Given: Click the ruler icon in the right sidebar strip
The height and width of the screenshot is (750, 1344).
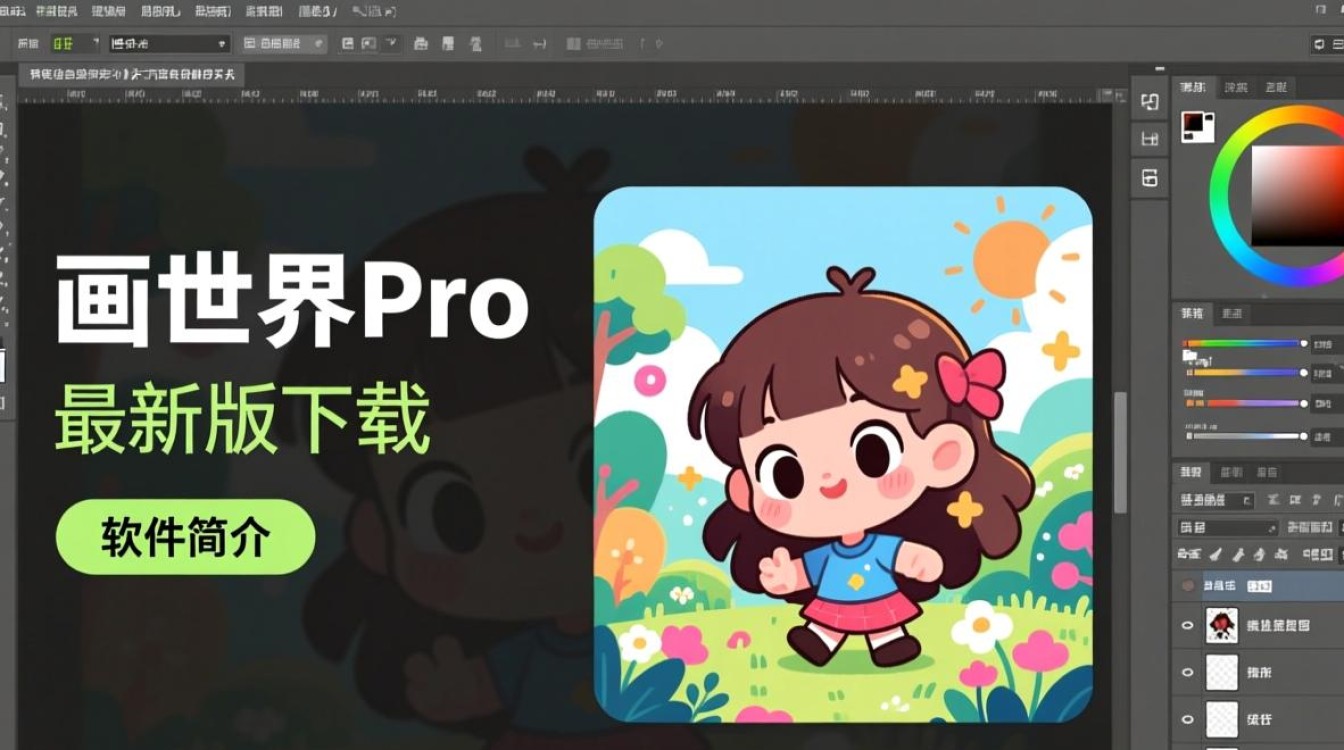Looking at the screenshot, I should [1149, 137].
